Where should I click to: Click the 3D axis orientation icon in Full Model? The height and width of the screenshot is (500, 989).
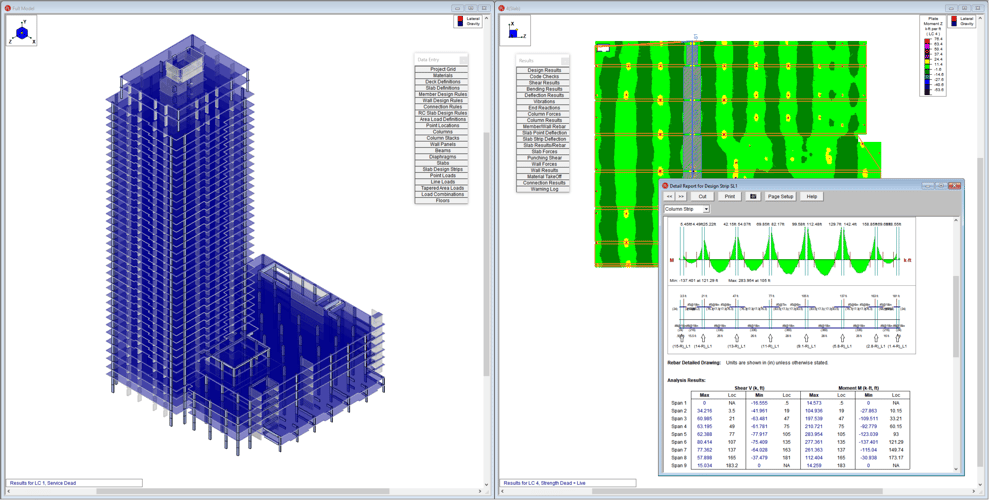point(21,31)
